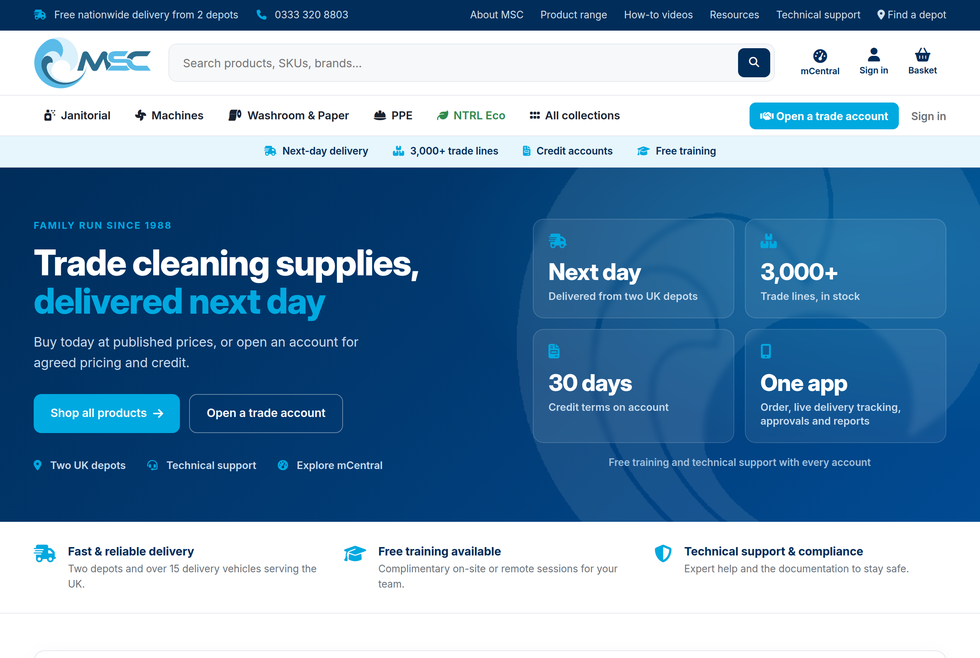Click the handshake icon on trade account button
The width and height of the screenshot is (980, 658).
(767, 116)
